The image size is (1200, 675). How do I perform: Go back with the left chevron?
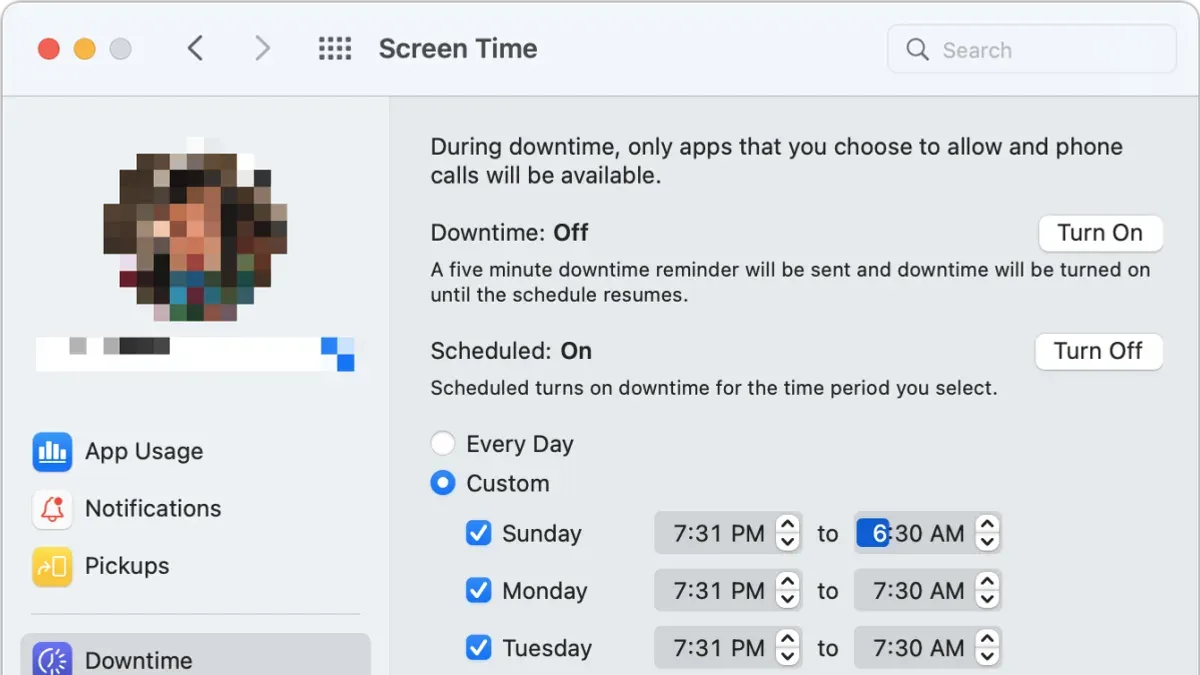[196, 48]
